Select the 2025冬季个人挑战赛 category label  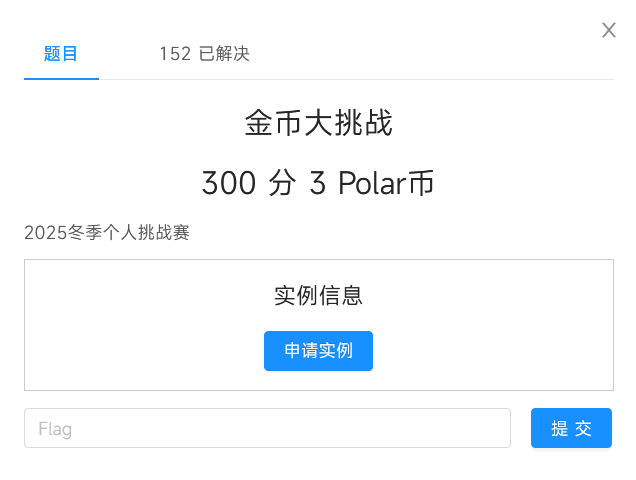click(x=107, y=232)
